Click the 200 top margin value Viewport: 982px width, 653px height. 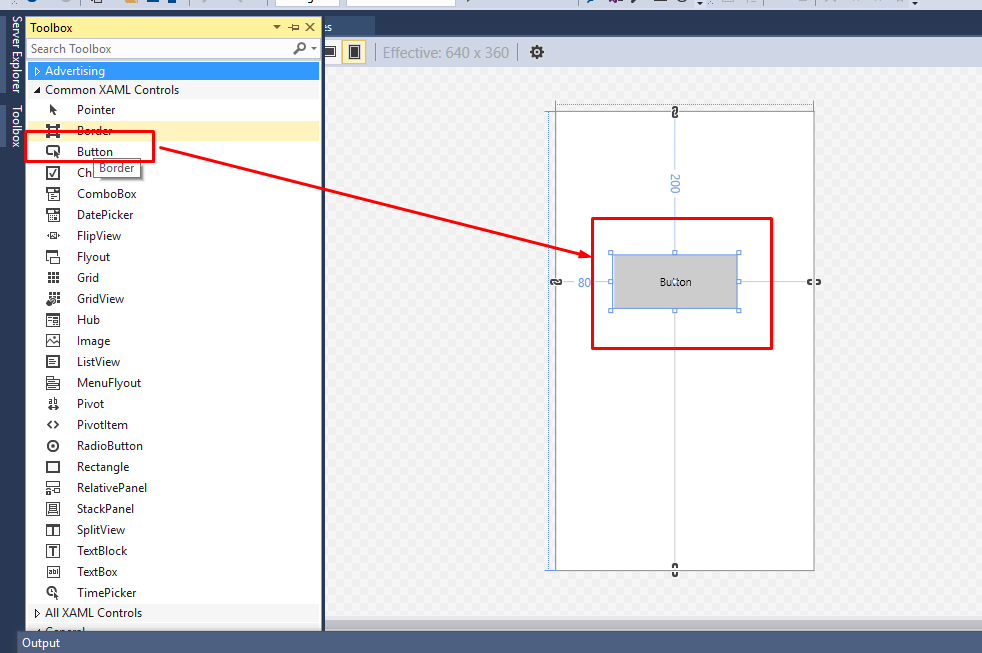point(674,183)
